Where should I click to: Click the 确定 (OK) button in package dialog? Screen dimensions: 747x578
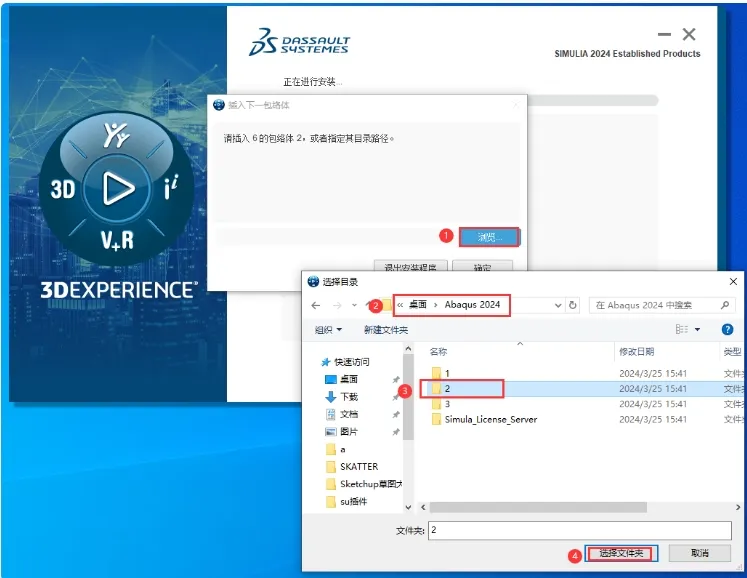[x=482, y=266]
